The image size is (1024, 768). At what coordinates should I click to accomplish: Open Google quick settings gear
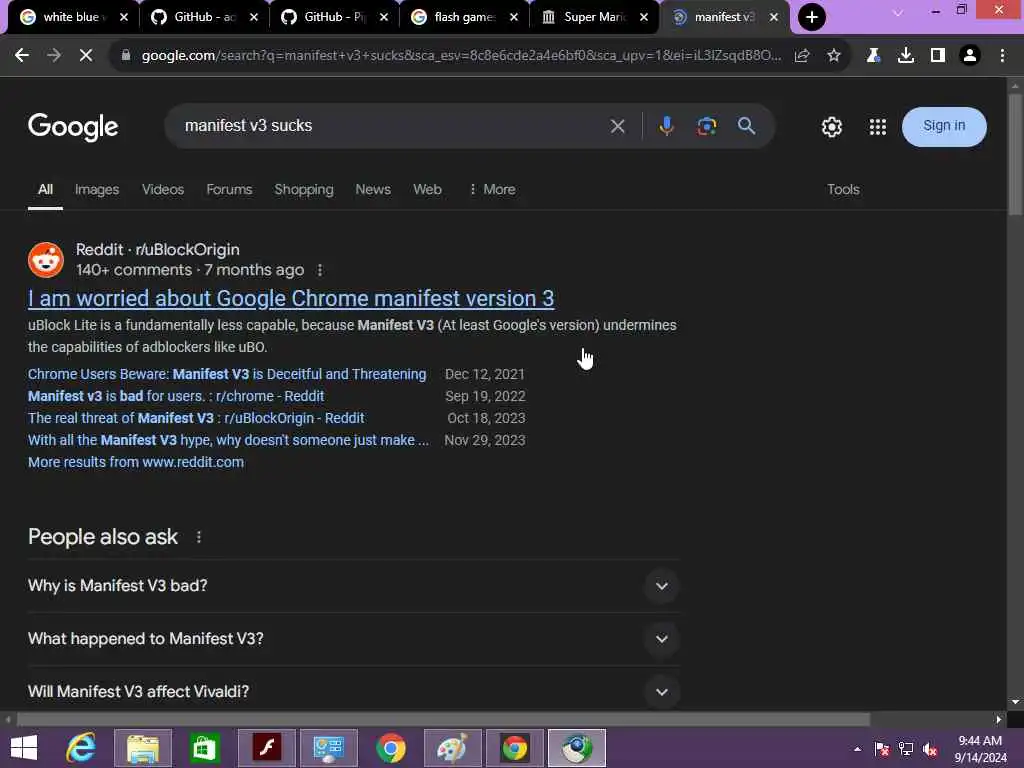831,127
